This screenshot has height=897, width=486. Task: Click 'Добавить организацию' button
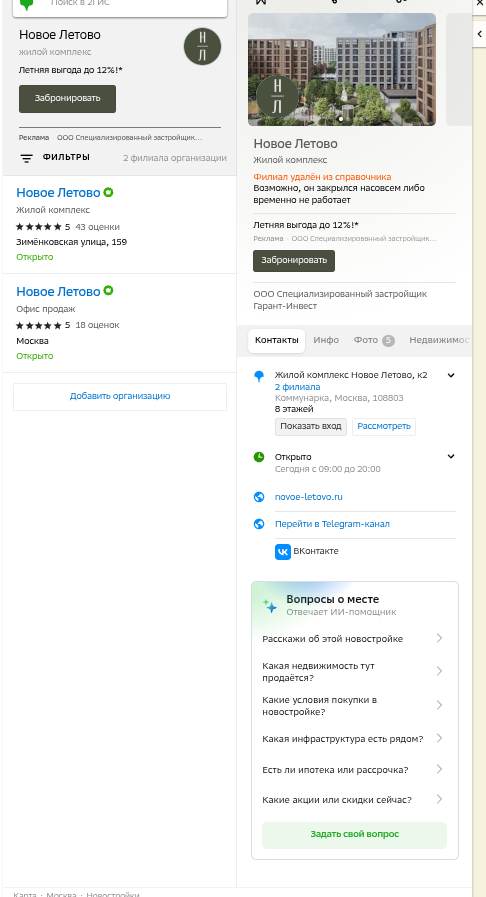[x=120, y=396]
